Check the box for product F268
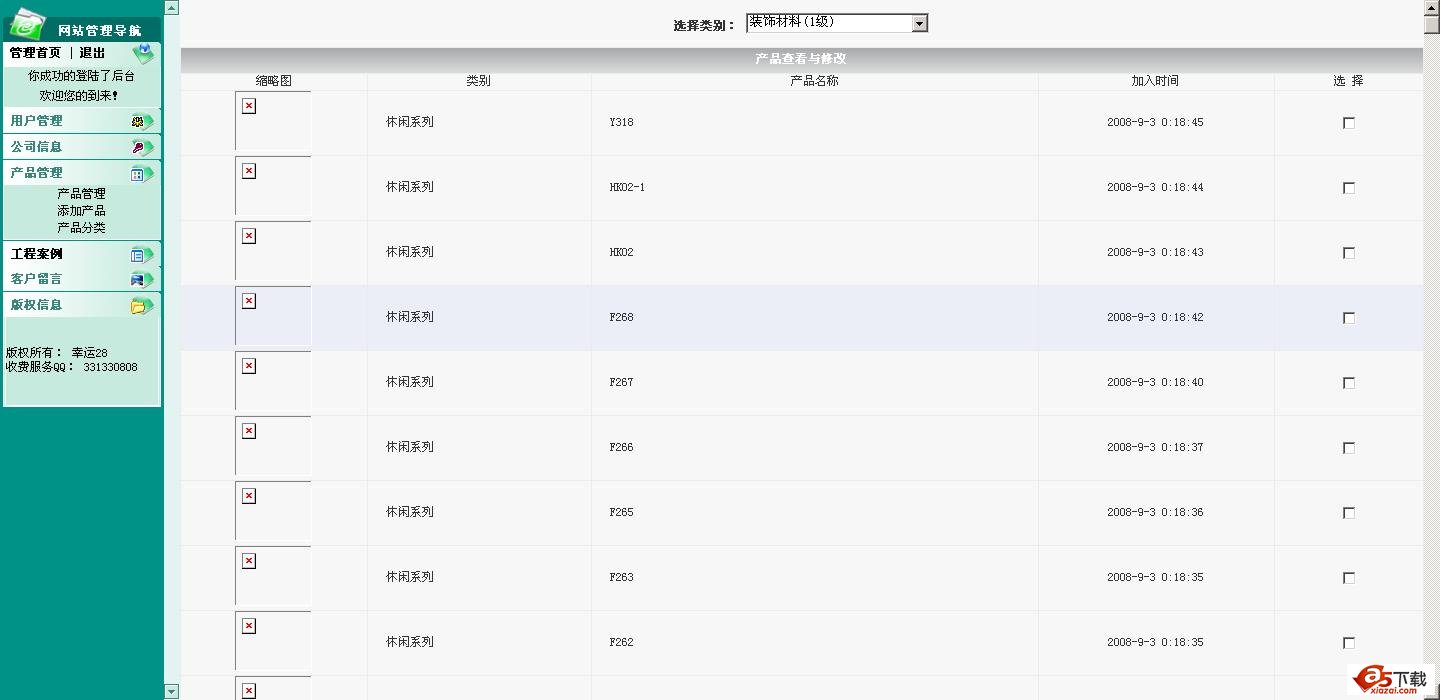This screenshot has width=1440, height=700. (1348, 318)
